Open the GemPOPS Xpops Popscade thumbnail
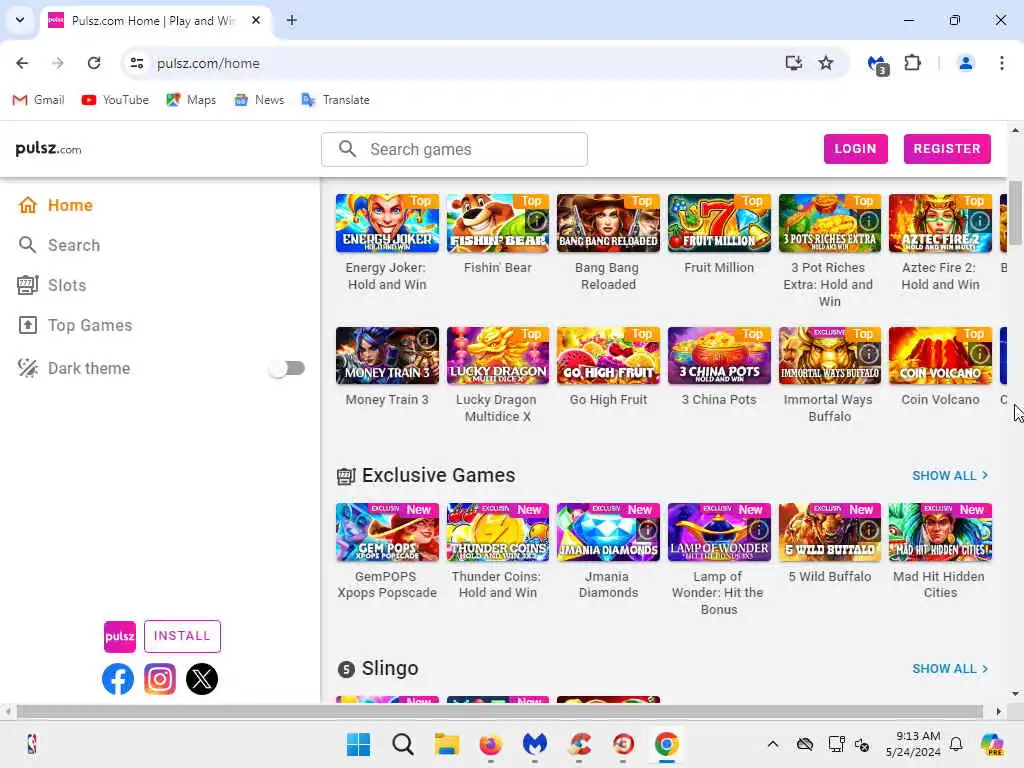Screen dimensions: 1024x768 pyautogui.click(x=387, y=532)
